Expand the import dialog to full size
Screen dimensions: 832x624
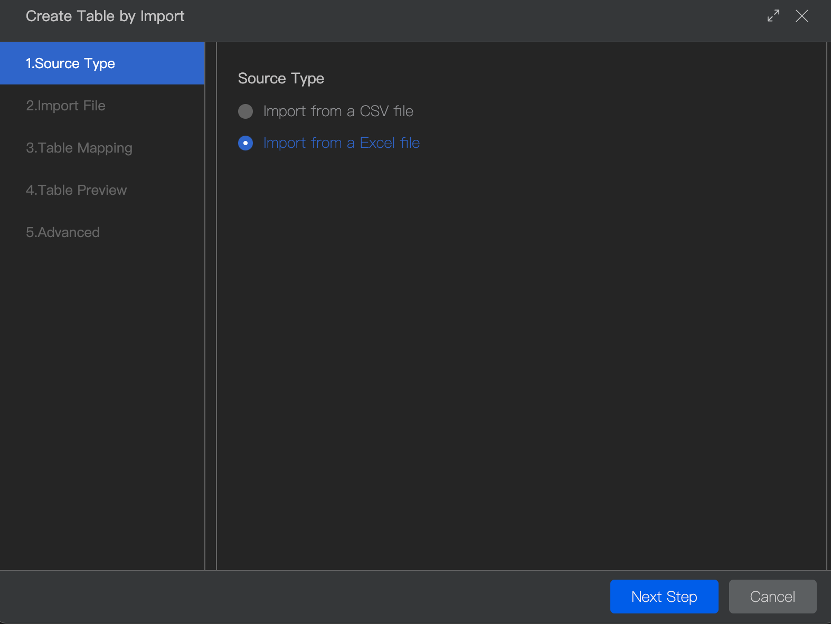tap(773, 16)
